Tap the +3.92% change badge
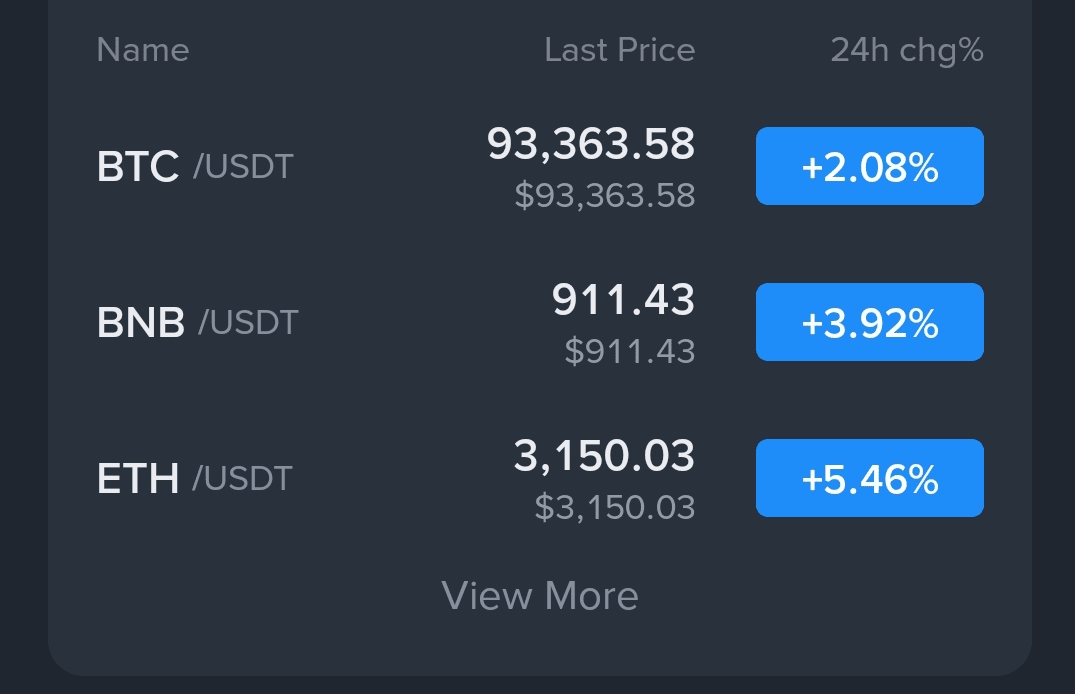Image resolution: width=1075 pixels, height=694 pixels. point(869,322)
